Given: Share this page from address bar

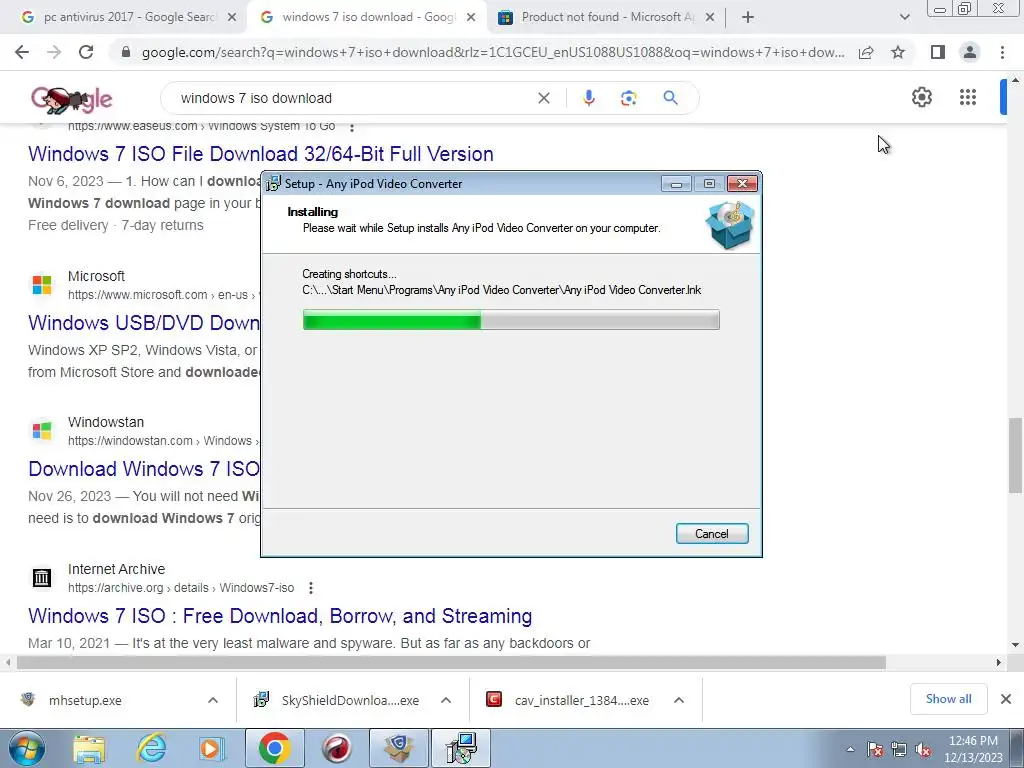Looking at the screenshot, I should (x=866, y=52).
